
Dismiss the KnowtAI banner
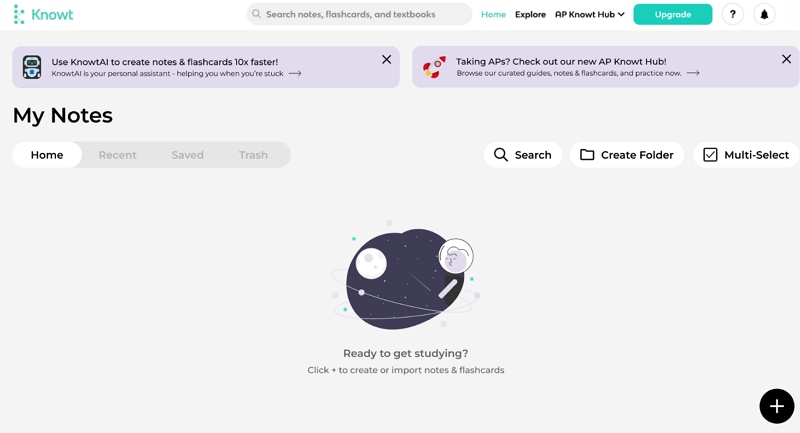point(387,60)
